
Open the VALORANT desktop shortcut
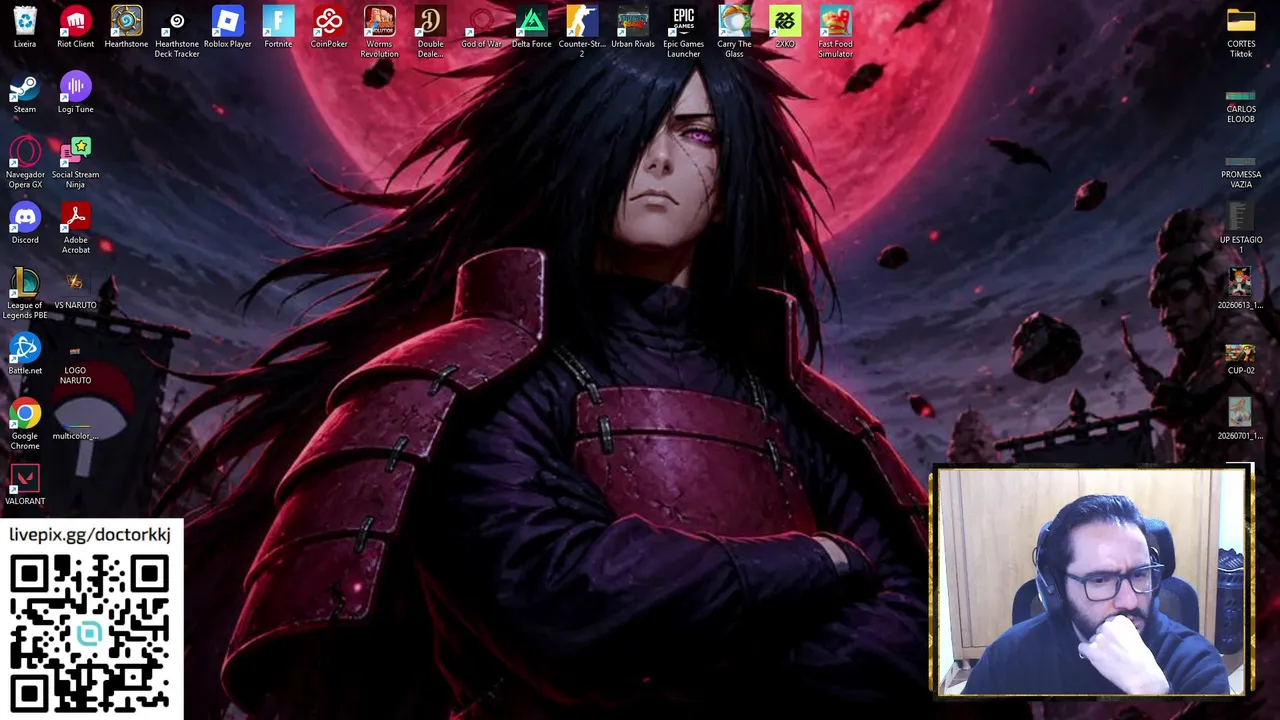[25, 479]
